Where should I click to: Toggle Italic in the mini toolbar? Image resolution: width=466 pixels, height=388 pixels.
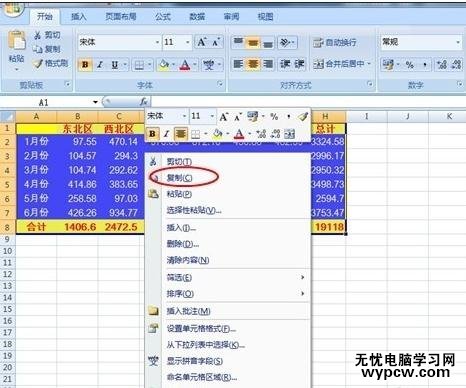tap(166, 134)
